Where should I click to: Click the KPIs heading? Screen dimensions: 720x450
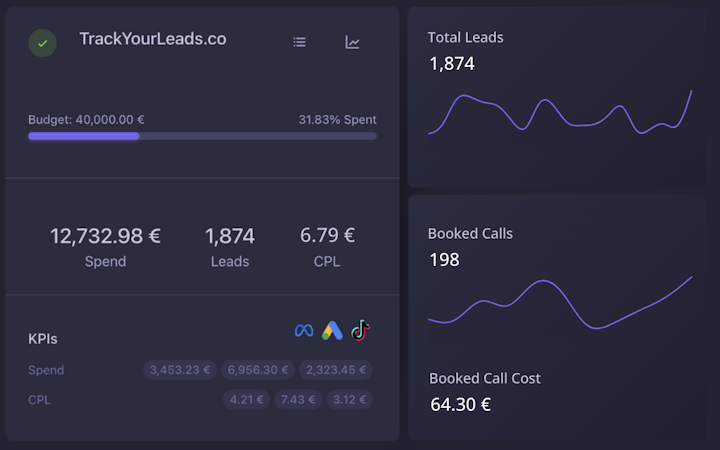point(43,339)
